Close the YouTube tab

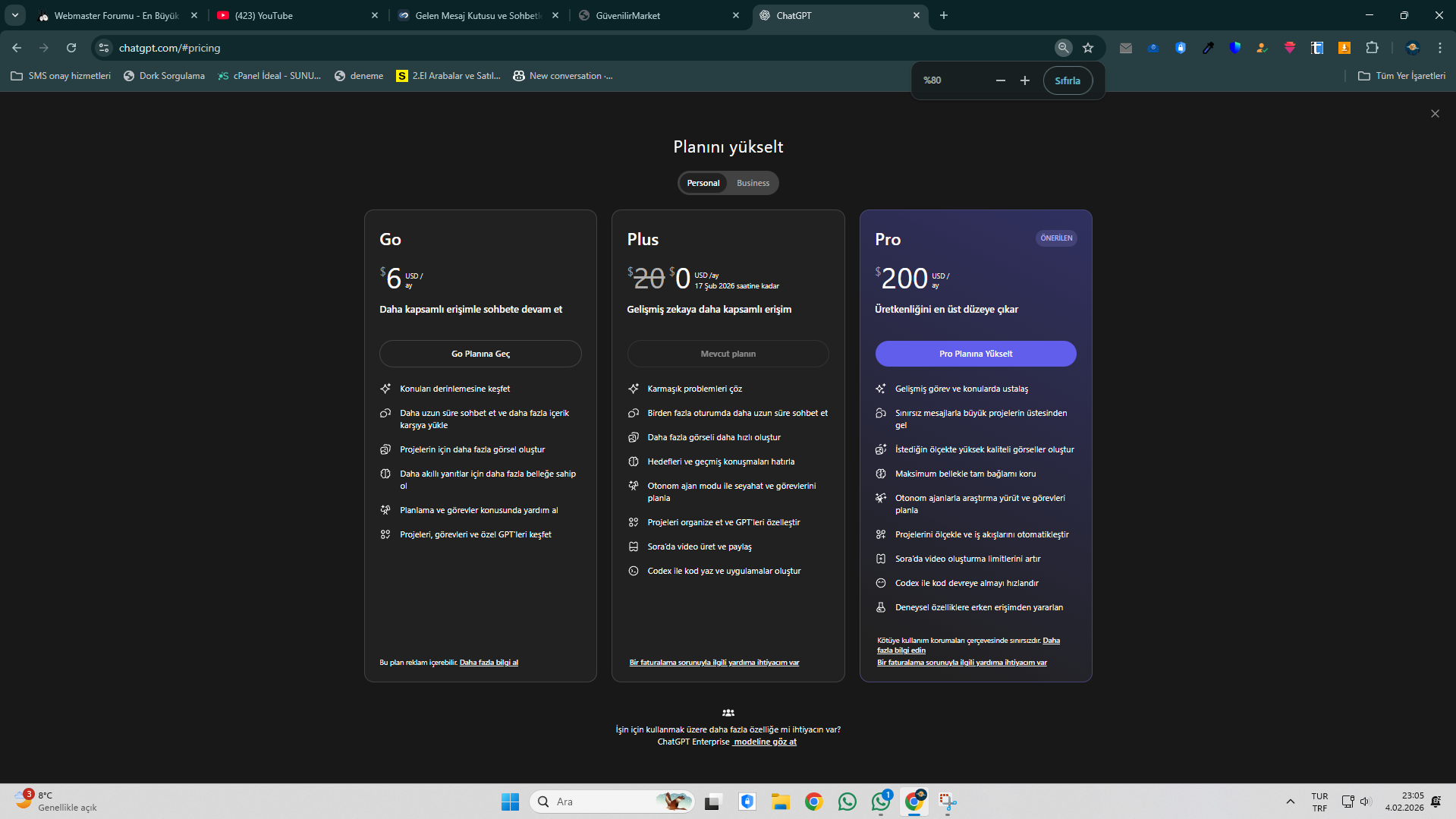pyautogui.click(x=375, y=15)
